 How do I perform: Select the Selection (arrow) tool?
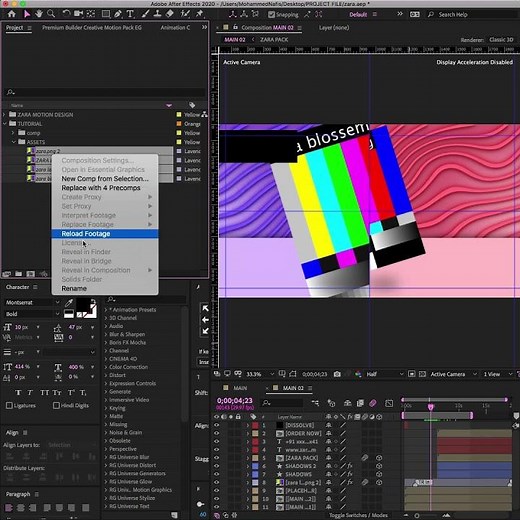click(x=27, y=14)
